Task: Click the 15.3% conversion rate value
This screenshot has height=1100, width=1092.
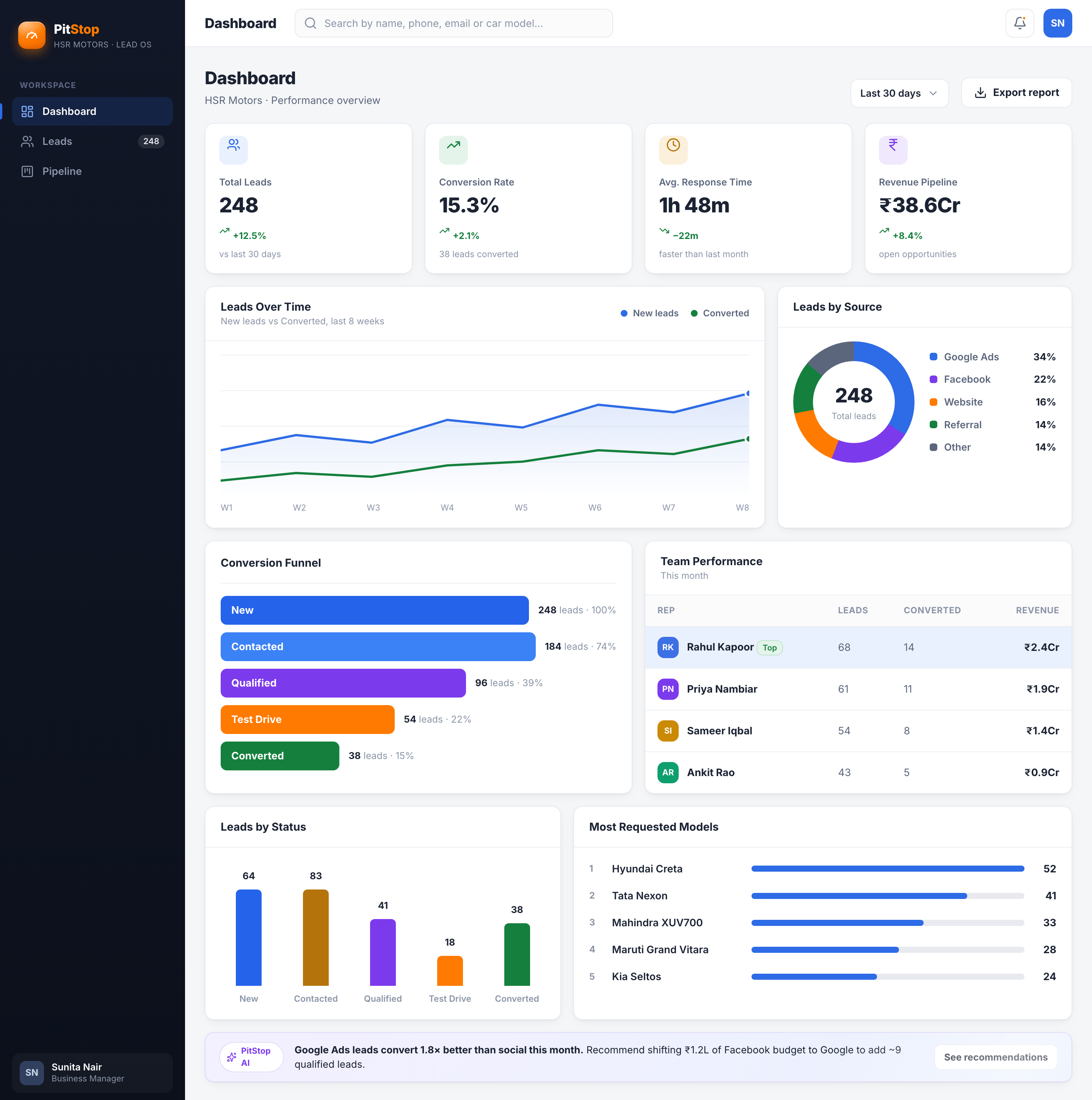Action: coord(469,205)
